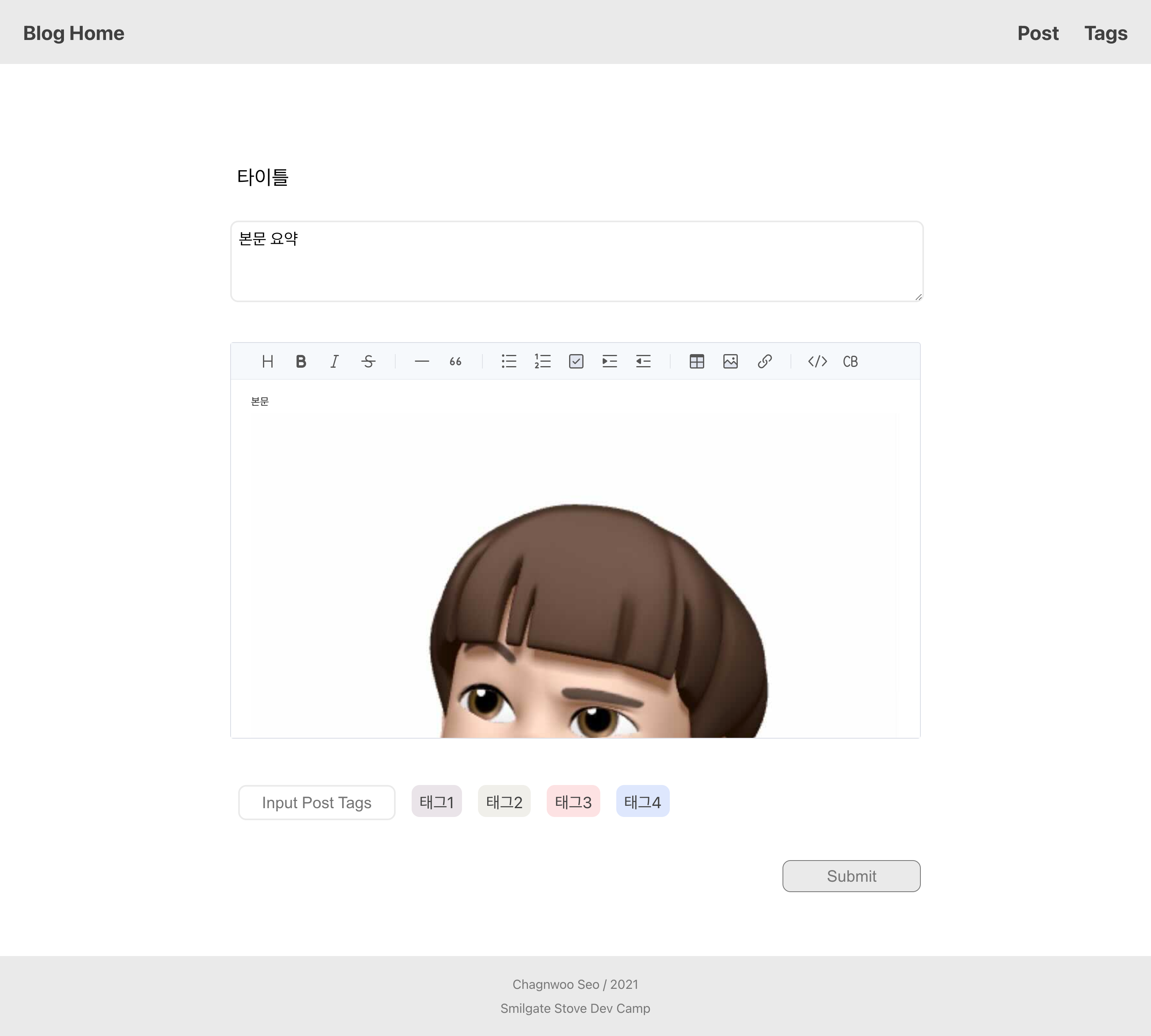
Task: Focus the Input Post Tags field
Action: [317, 803]
